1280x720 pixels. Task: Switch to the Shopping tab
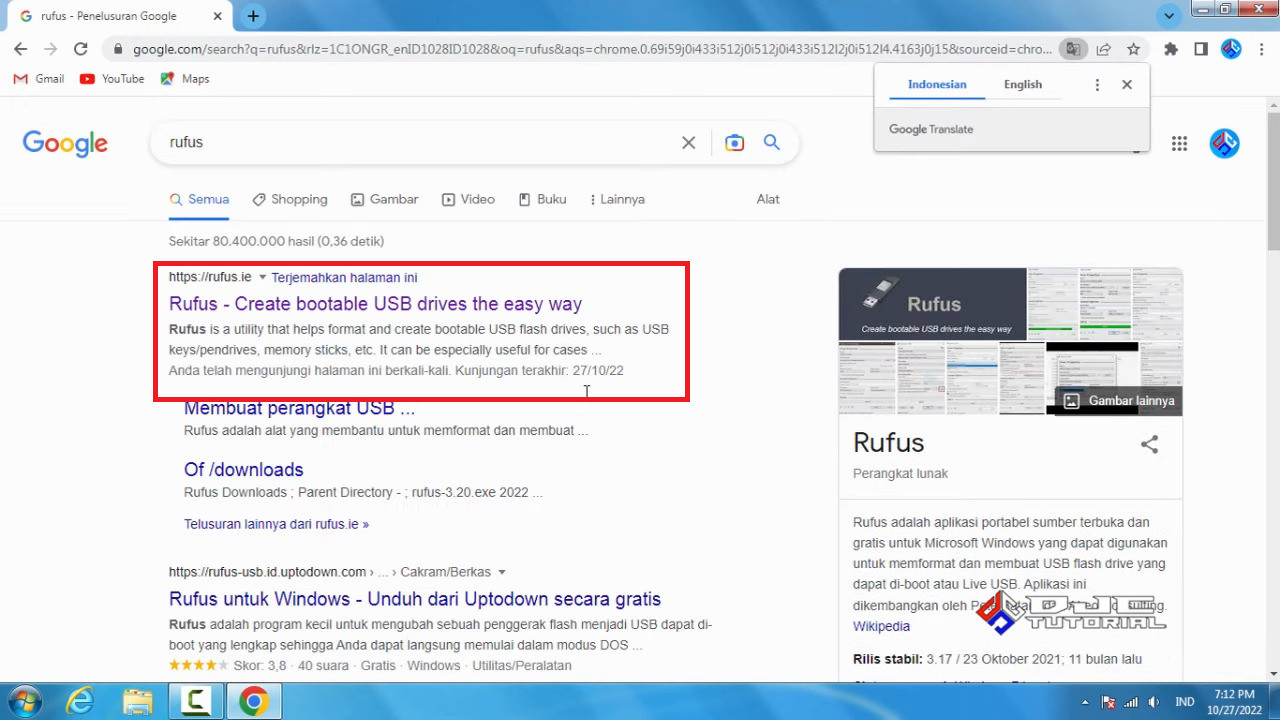pyautogui.click(x=290, y=199)
